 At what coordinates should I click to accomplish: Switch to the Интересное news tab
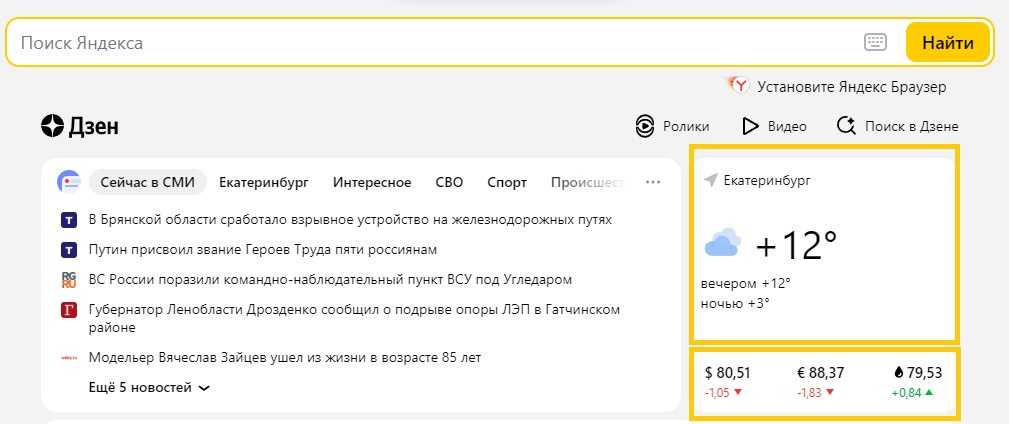pyautogui.click(x=372, y=182)
